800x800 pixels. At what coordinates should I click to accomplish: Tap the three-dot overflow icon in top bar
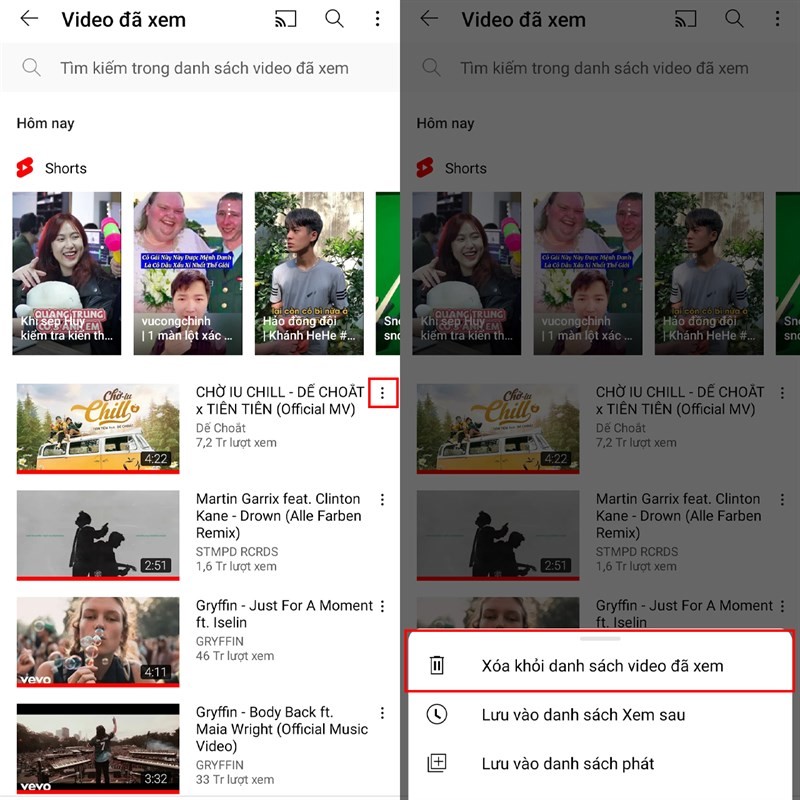pos(378,19)
